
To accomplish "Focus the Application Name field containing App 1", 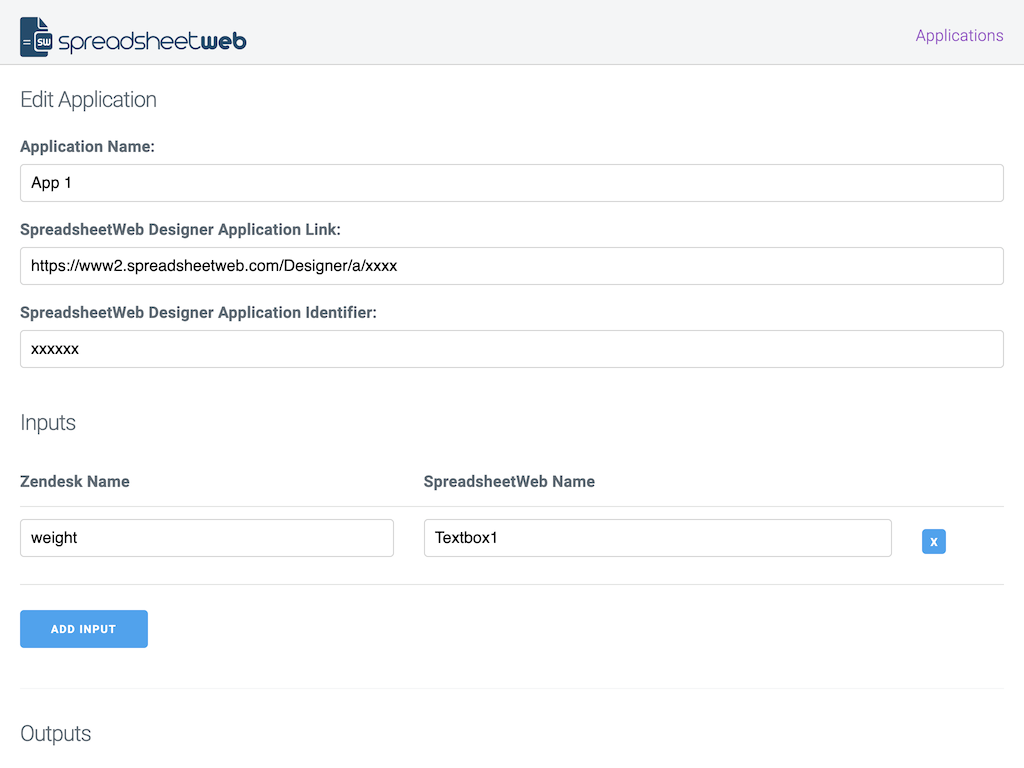I will 511,183.
